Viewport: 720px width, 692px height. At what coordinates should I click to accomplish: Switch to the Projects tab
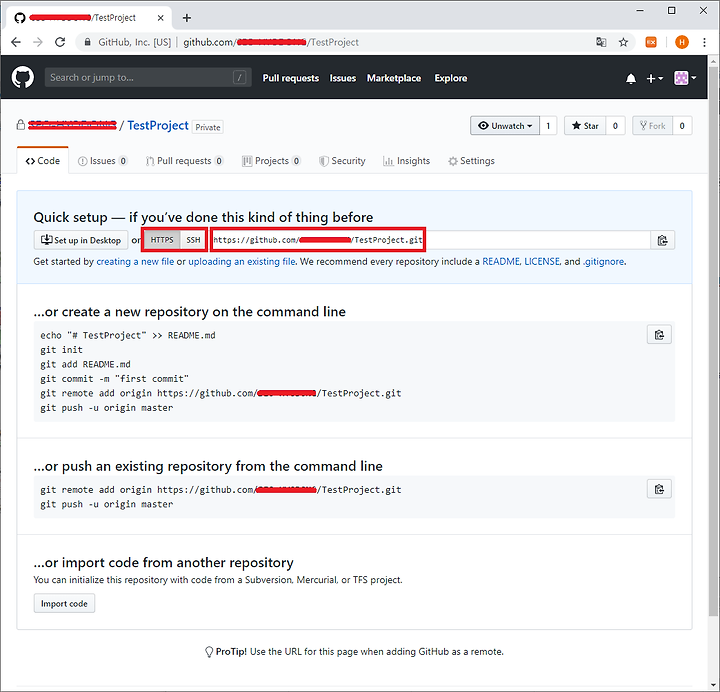pyautogui.click(x=271, y=161)
